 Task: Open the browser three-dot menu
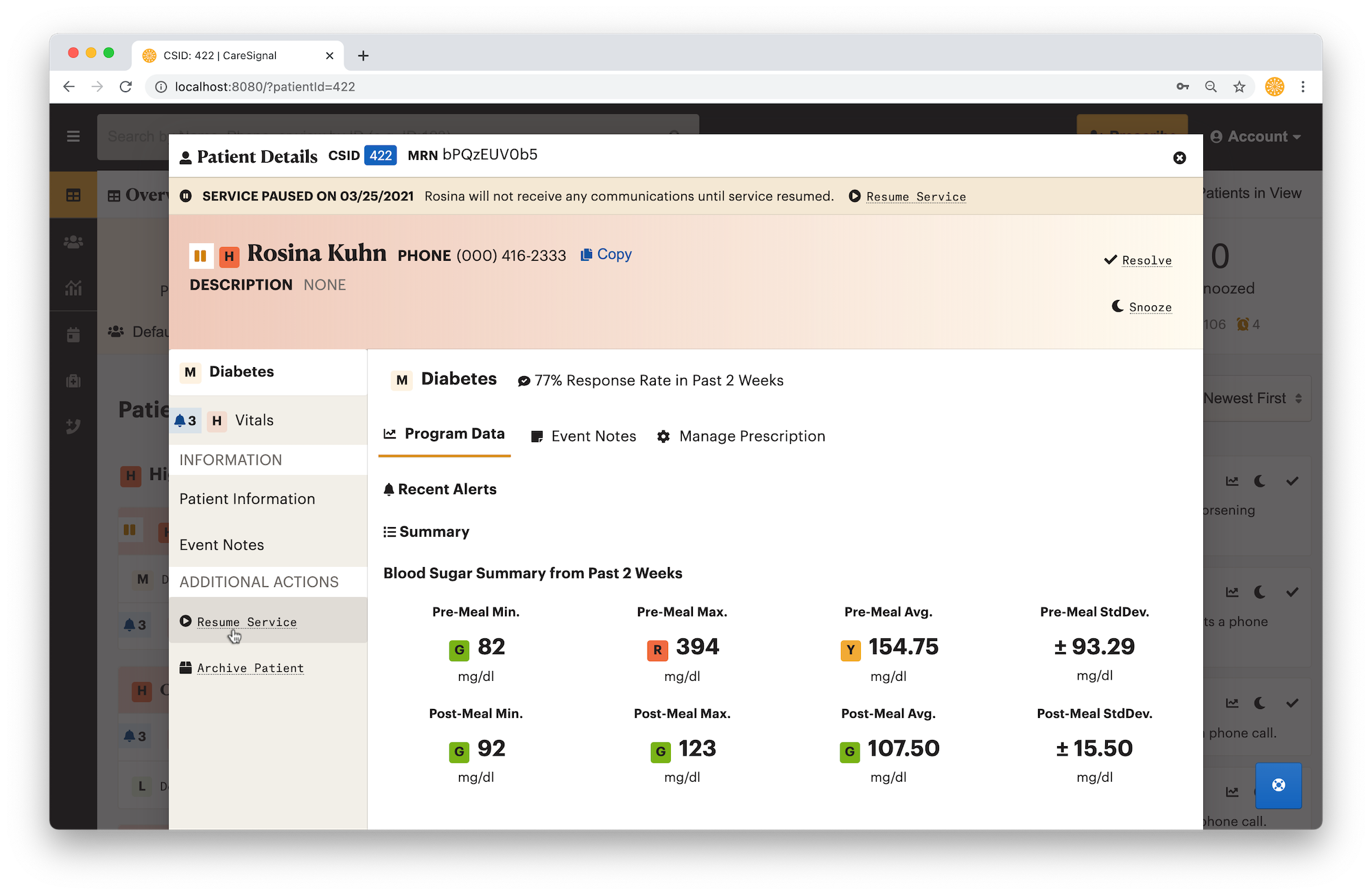1303,86
